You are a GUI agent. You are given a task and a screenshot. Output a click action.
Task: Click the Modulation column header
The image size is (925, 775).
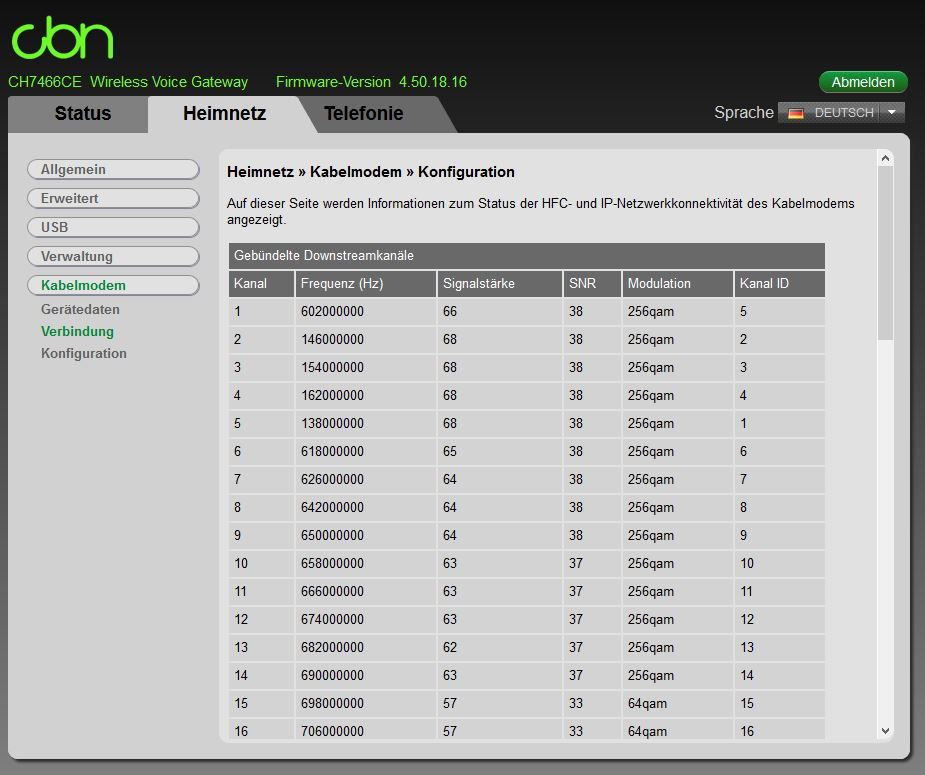coord(677,284)
